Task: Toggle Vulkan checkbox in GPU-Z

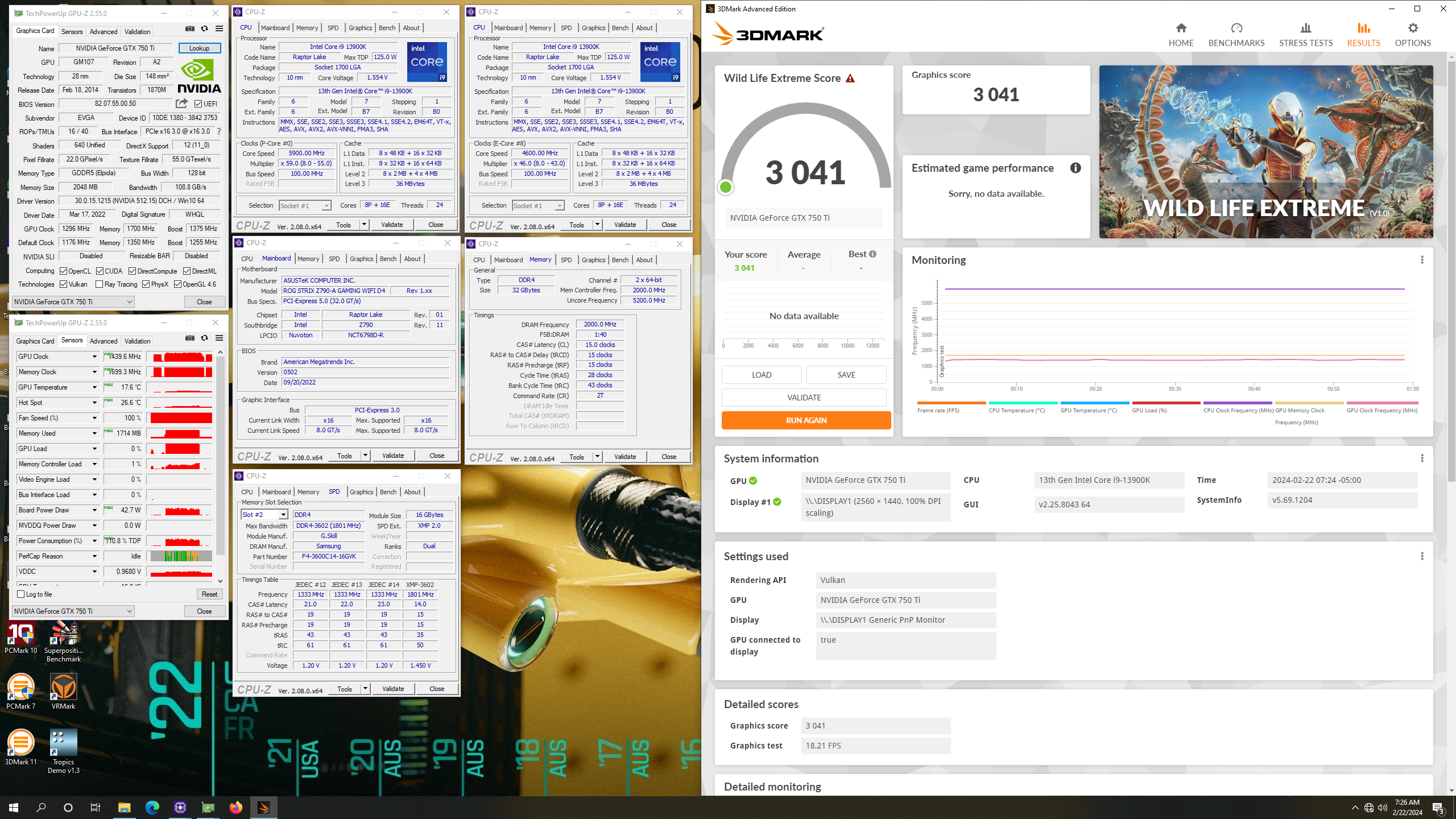Action: point(64,284)
